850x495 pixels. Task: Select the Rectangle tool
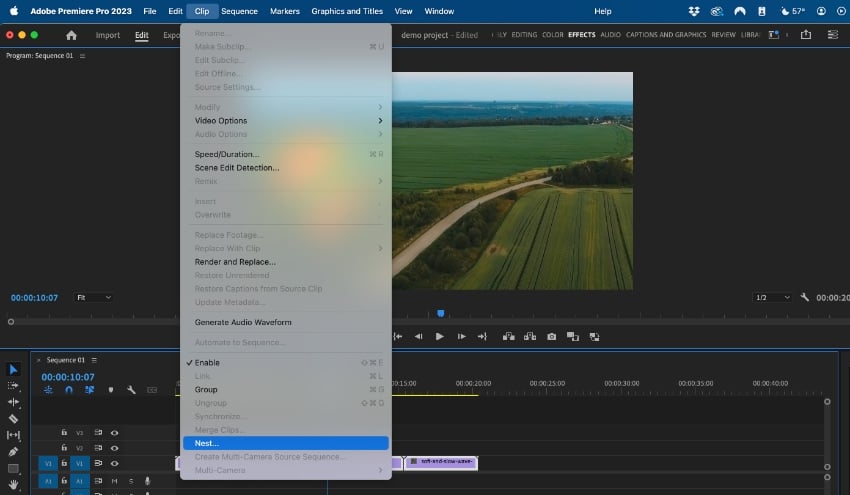click(x=14, y=468)
